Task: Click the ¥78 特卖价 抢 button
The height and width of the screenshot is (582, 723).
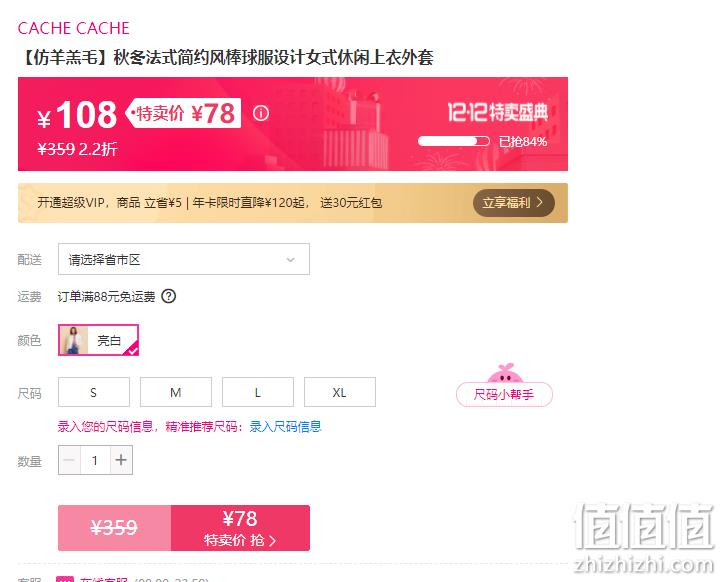Action: 240,528
